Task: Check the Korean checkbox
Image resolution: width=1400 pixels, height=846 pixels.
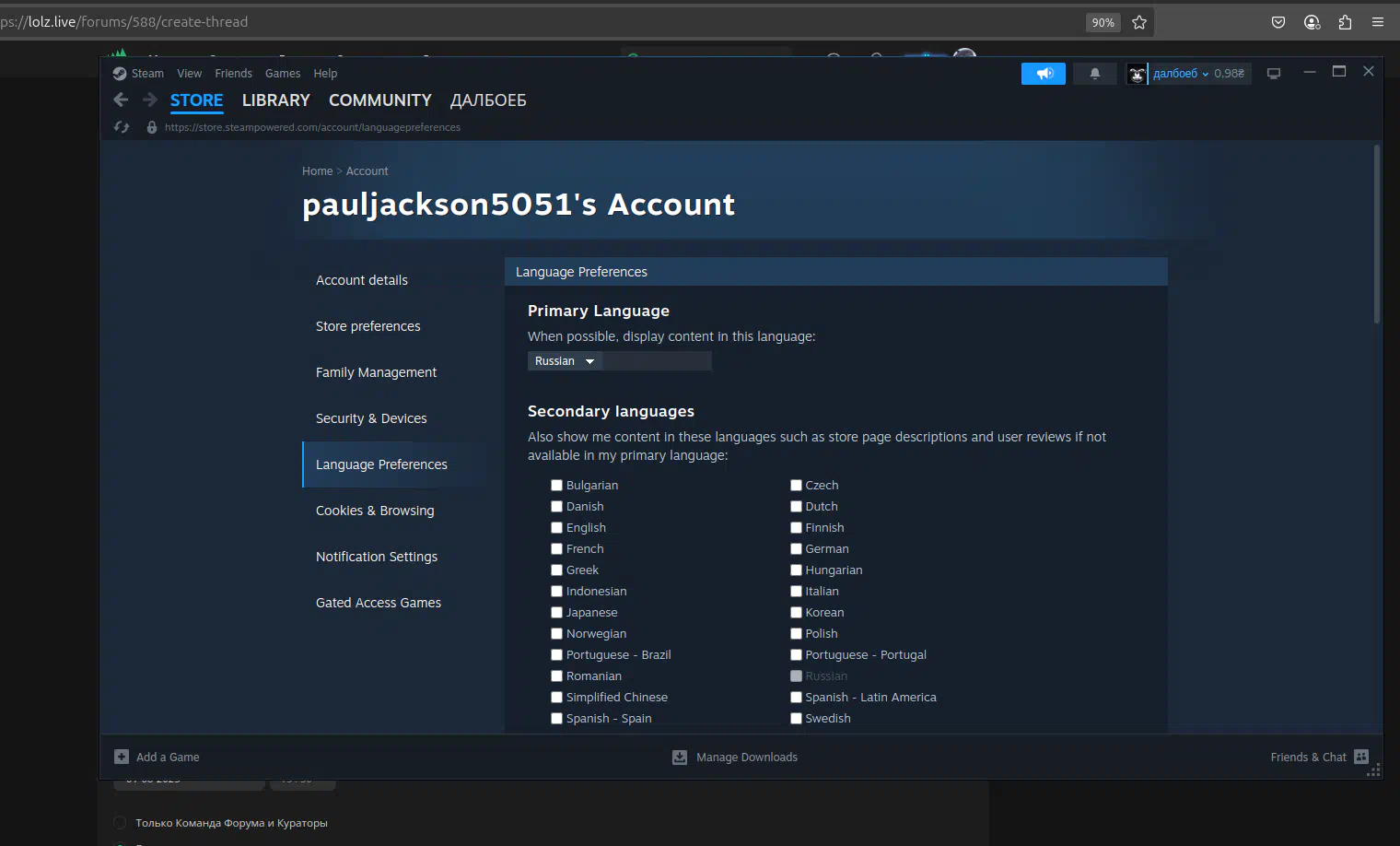Action: [x=796, y=612]
